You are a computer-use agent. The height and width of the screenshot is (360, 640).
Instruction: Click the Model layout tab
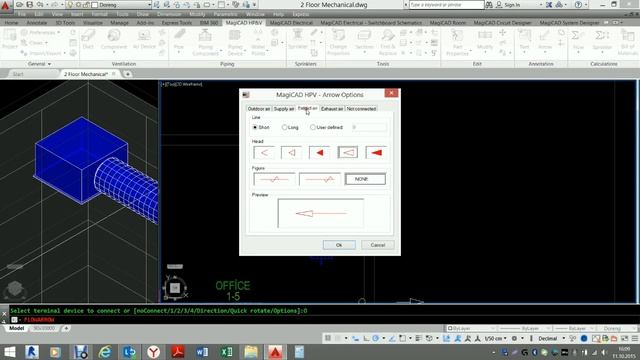pos(16,328)
